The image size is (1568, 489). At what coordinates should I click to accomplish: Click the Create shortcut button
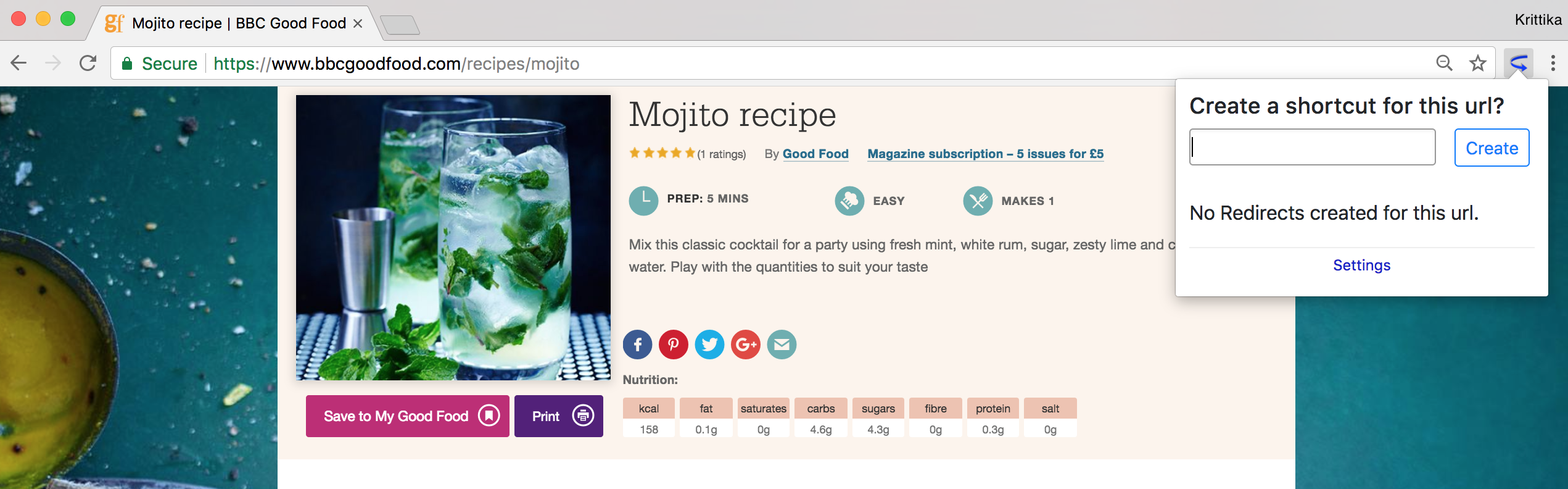point(1492,148)
